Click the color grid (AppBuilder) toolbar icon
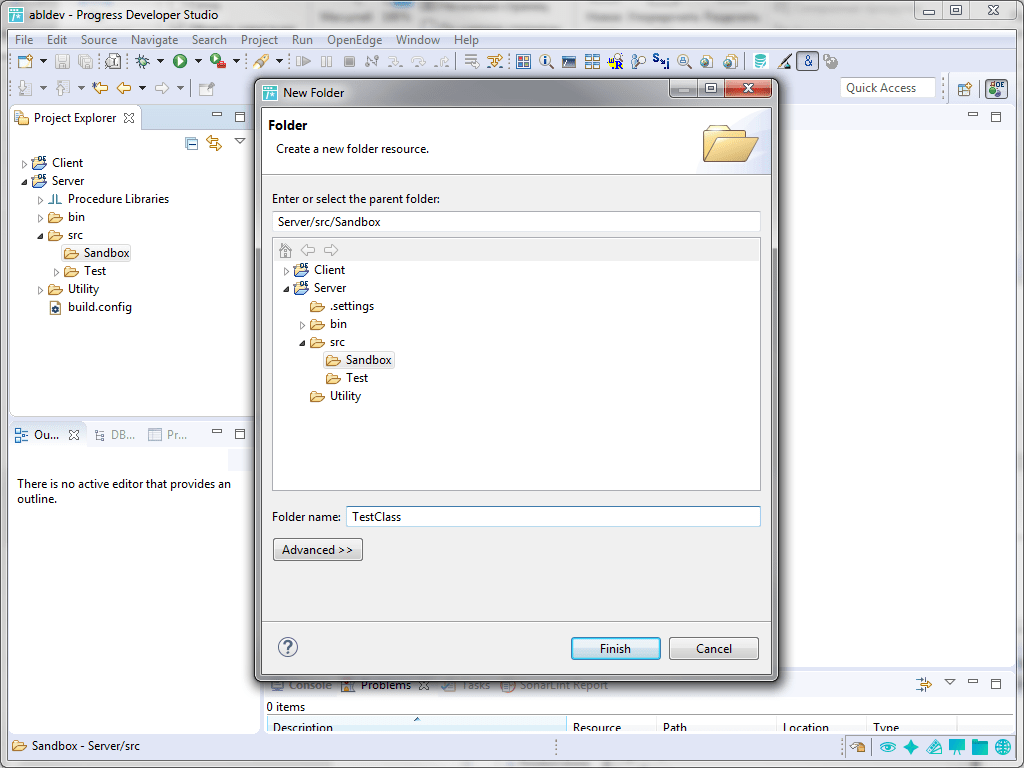The image size is (1024, 768). point(523,61)
